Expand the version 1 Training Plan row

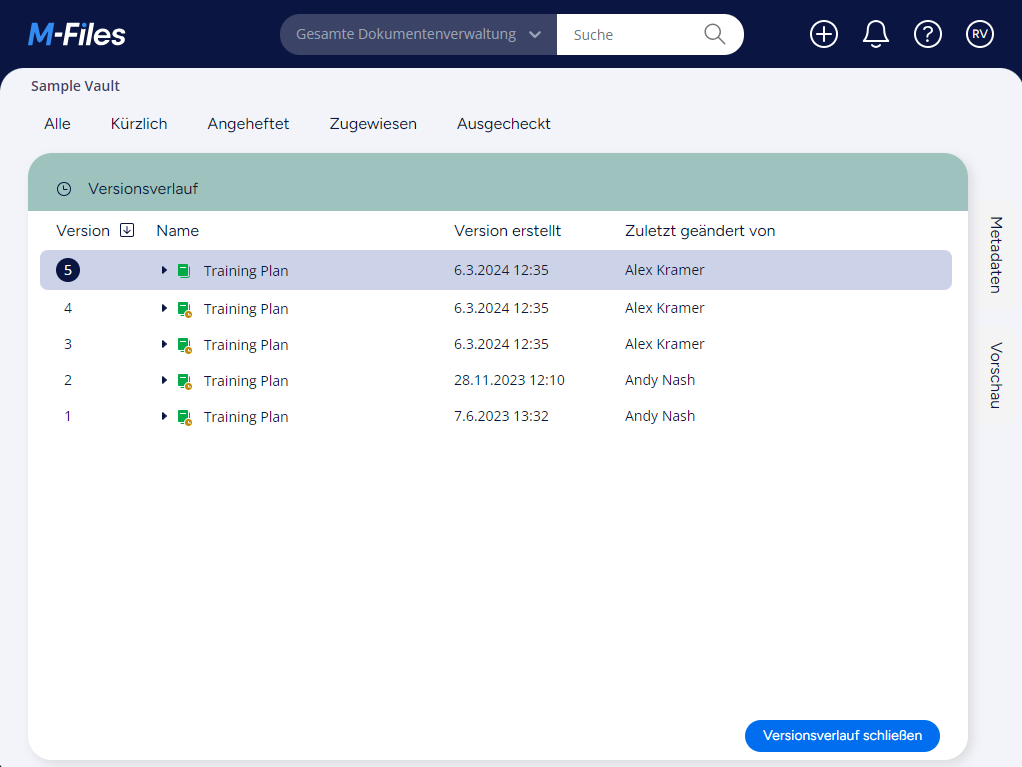[x=164, y=416]
